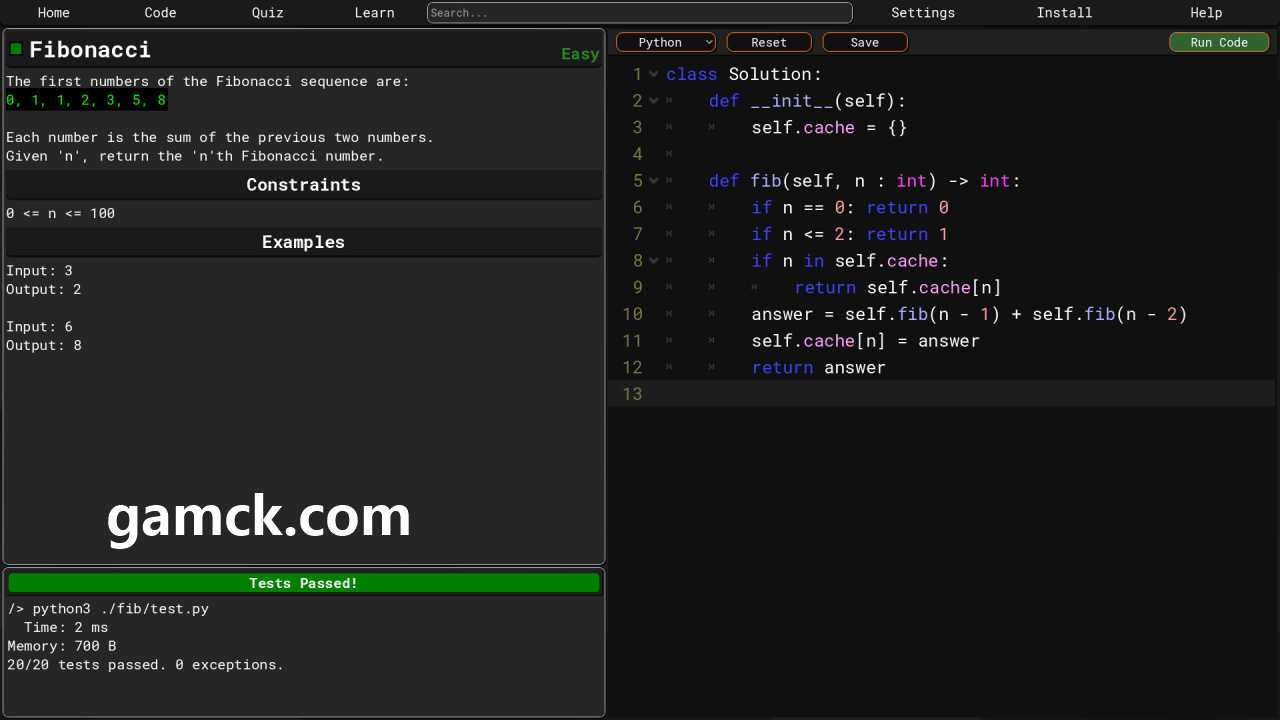
Task: Click 'Each number is the sum' sentence
Action: point(220,137)
